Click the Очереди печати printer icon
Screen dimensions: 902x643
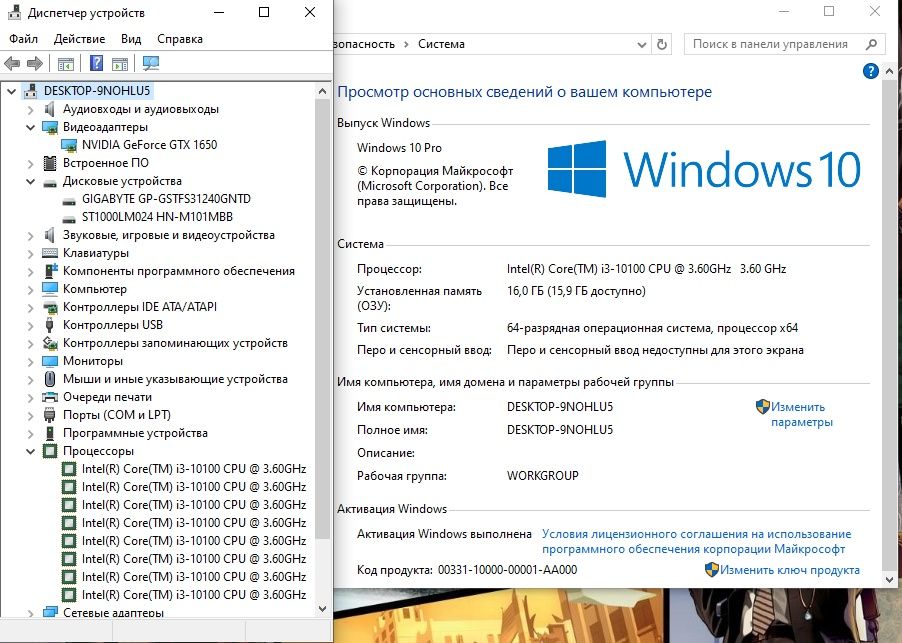[x=50, y=397]
